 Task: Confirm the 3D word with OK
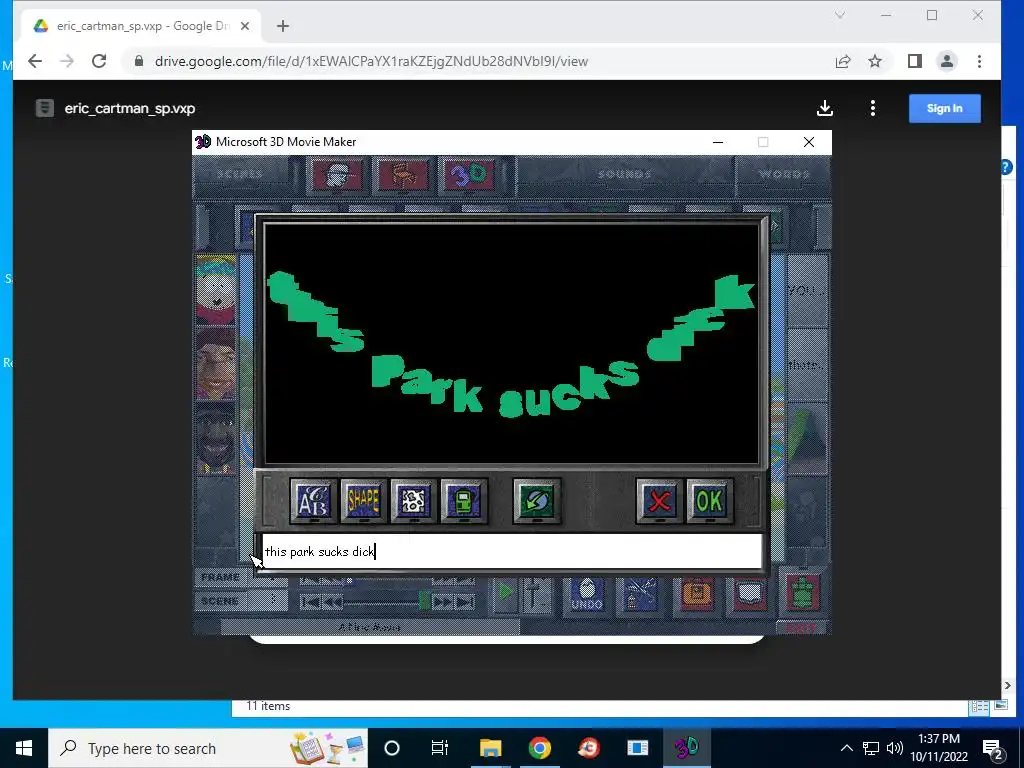coord(709,501)
